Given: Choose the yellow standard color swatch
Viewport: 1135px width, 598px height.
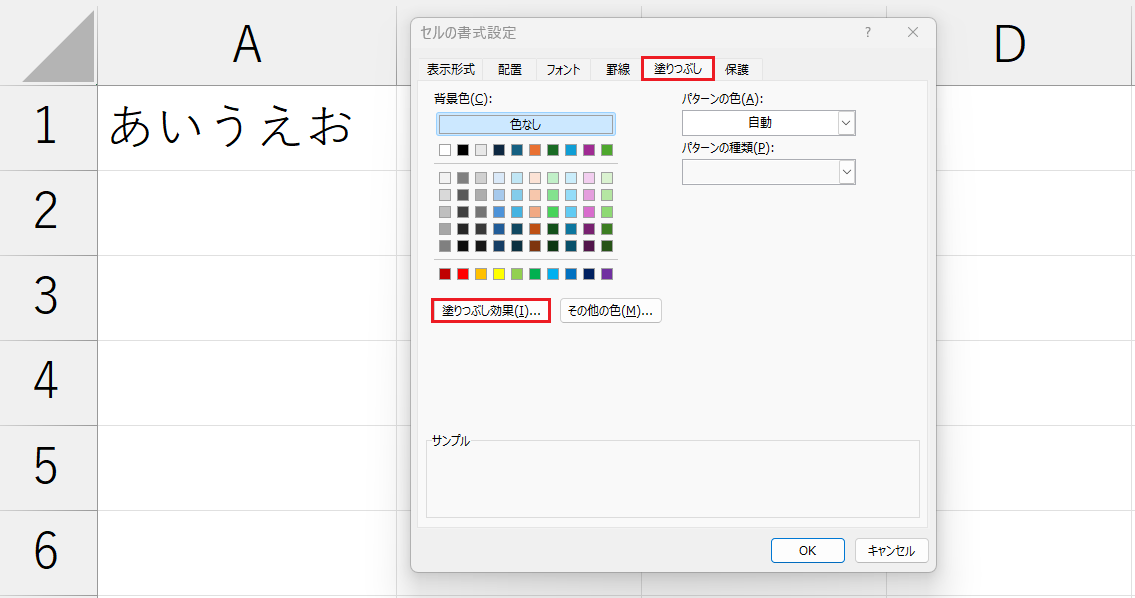Looking at the screenshot, I should 499,274.
